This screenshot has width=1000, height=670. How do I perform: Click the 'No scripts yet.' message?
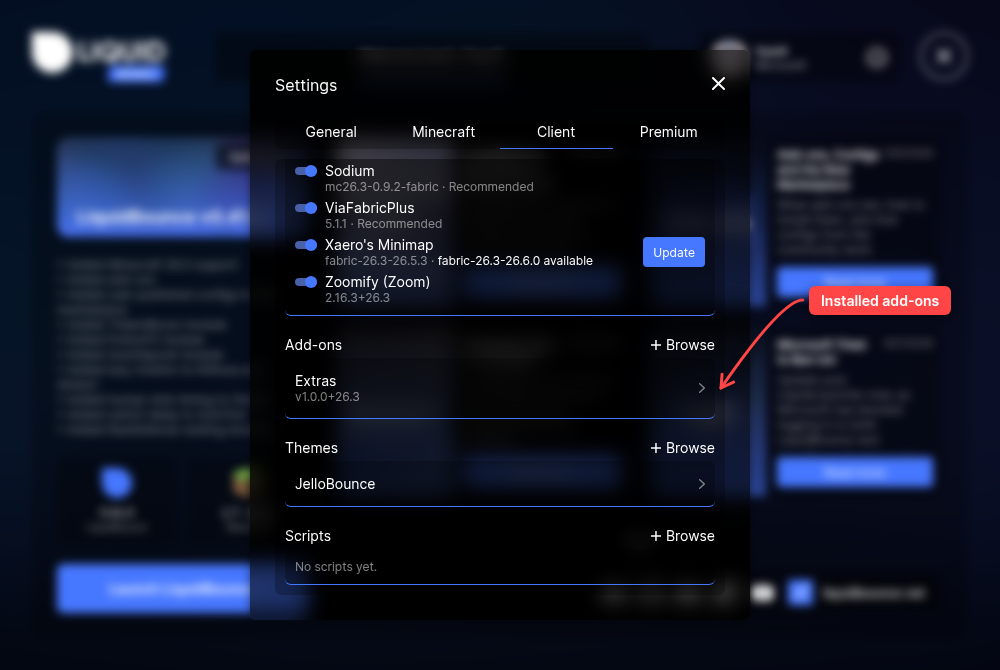(x=335, y=567)
